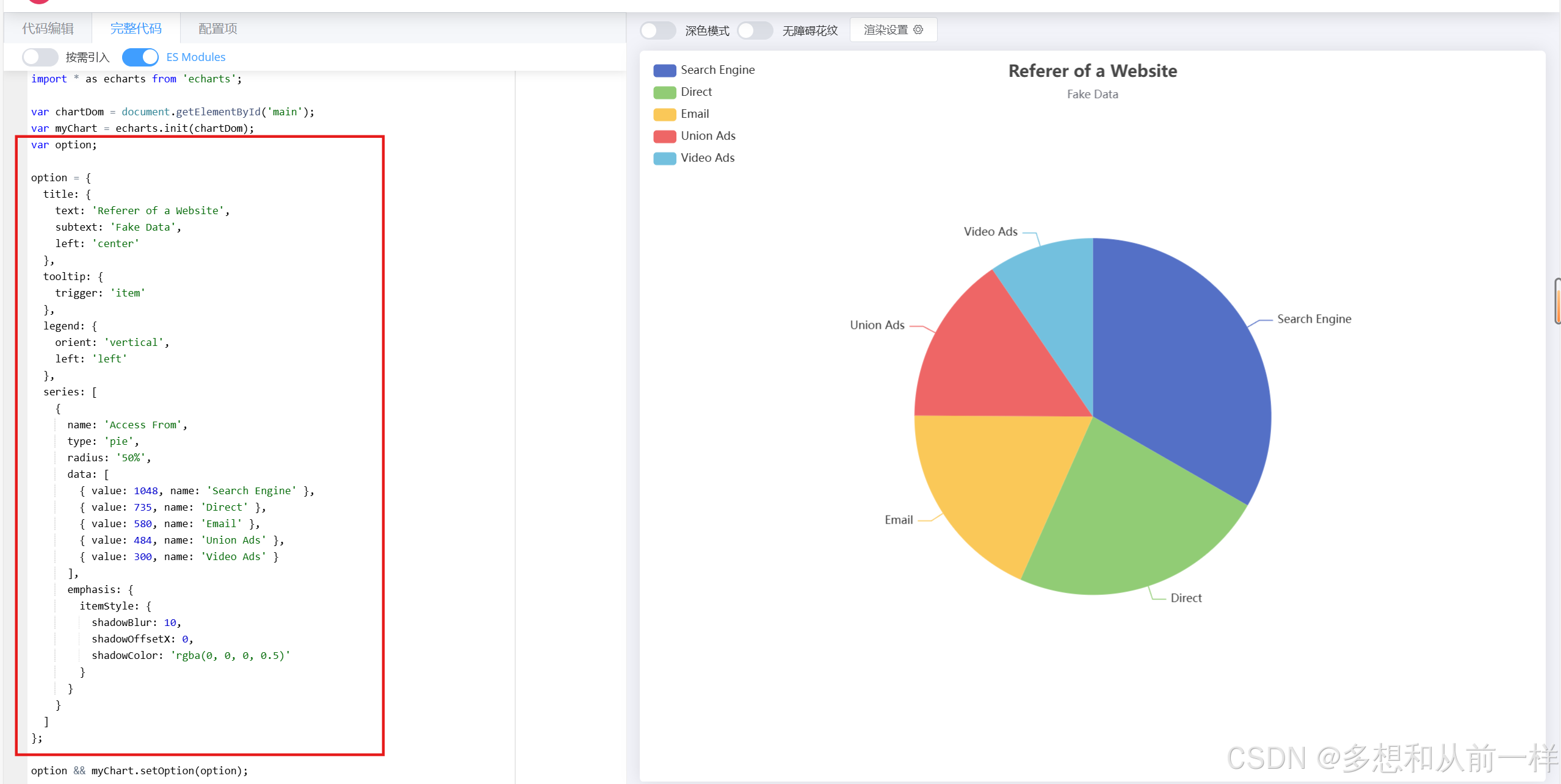This screenshot has width=1561, height=784.
Task: Disable the ES Modules switch
Action: (140, 57)
